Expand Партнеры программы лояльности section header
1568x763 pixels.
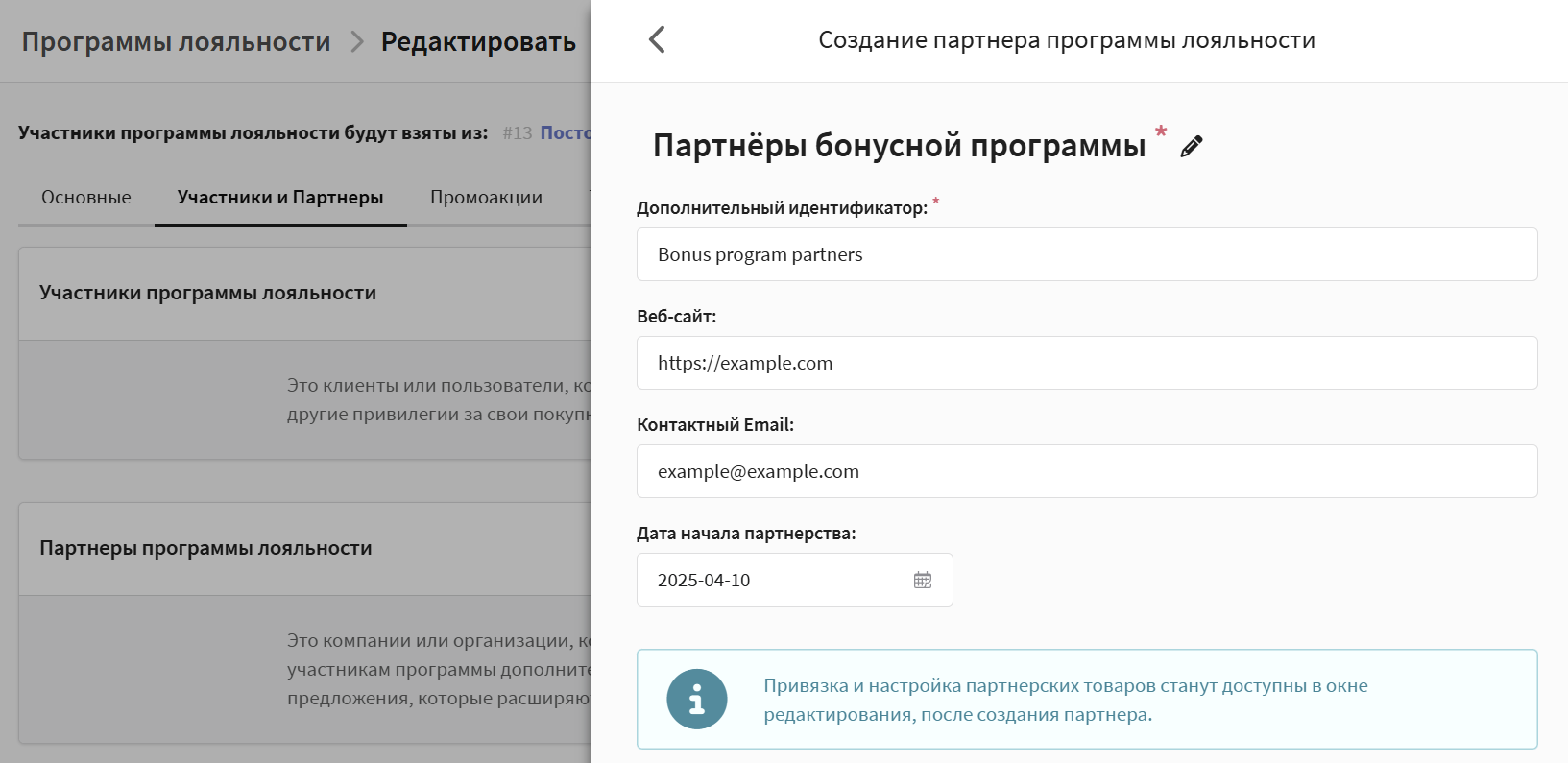point(205,548)
